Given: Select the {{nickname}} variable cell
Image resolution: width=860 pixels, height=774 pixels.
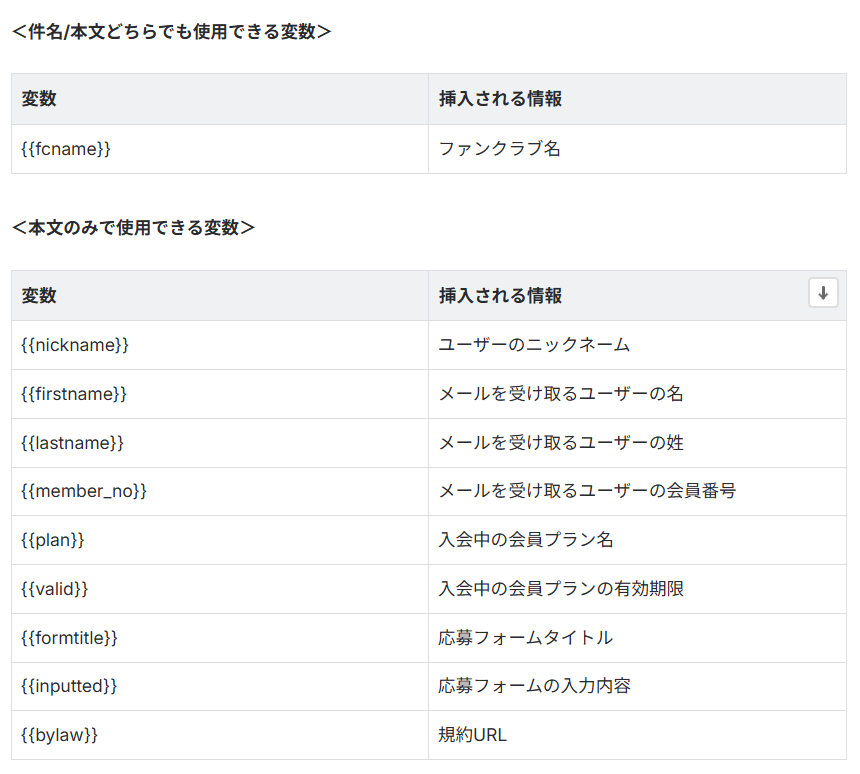Looking at the screenshot, I should tap(220, 345).
